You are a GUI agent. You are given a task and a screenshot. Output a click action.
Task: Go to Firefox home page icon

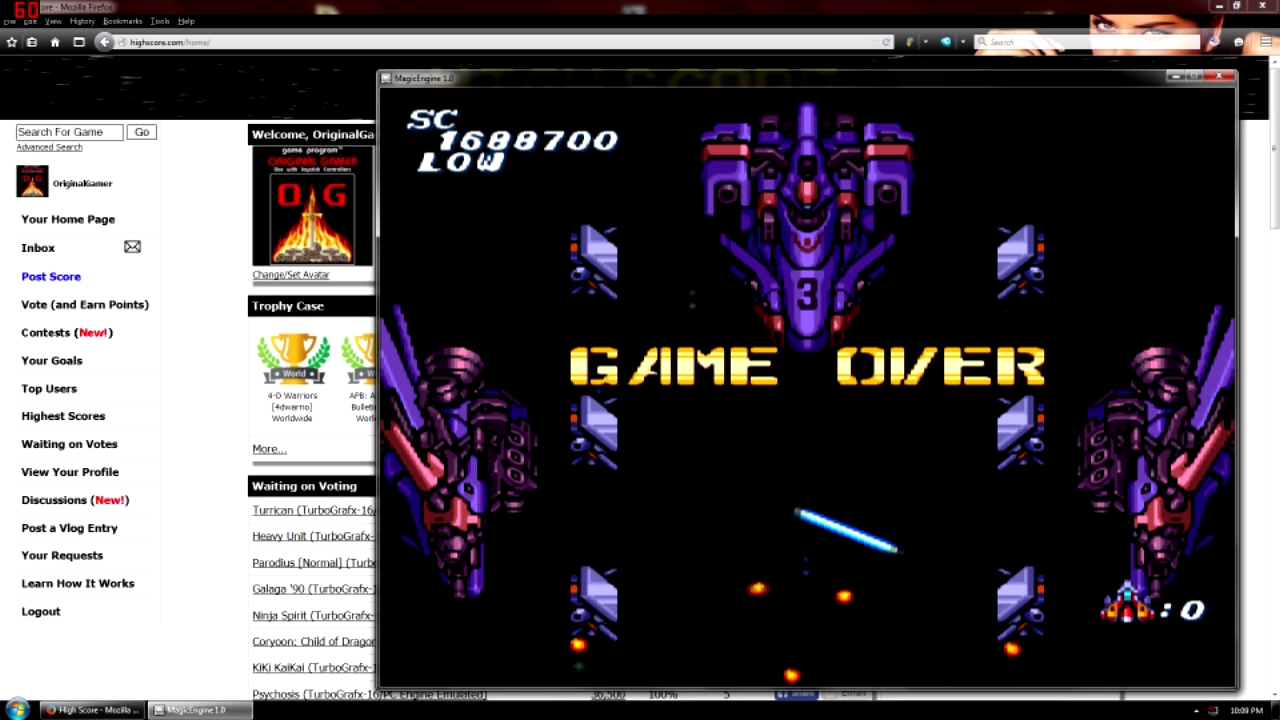(x=55, y=42)
